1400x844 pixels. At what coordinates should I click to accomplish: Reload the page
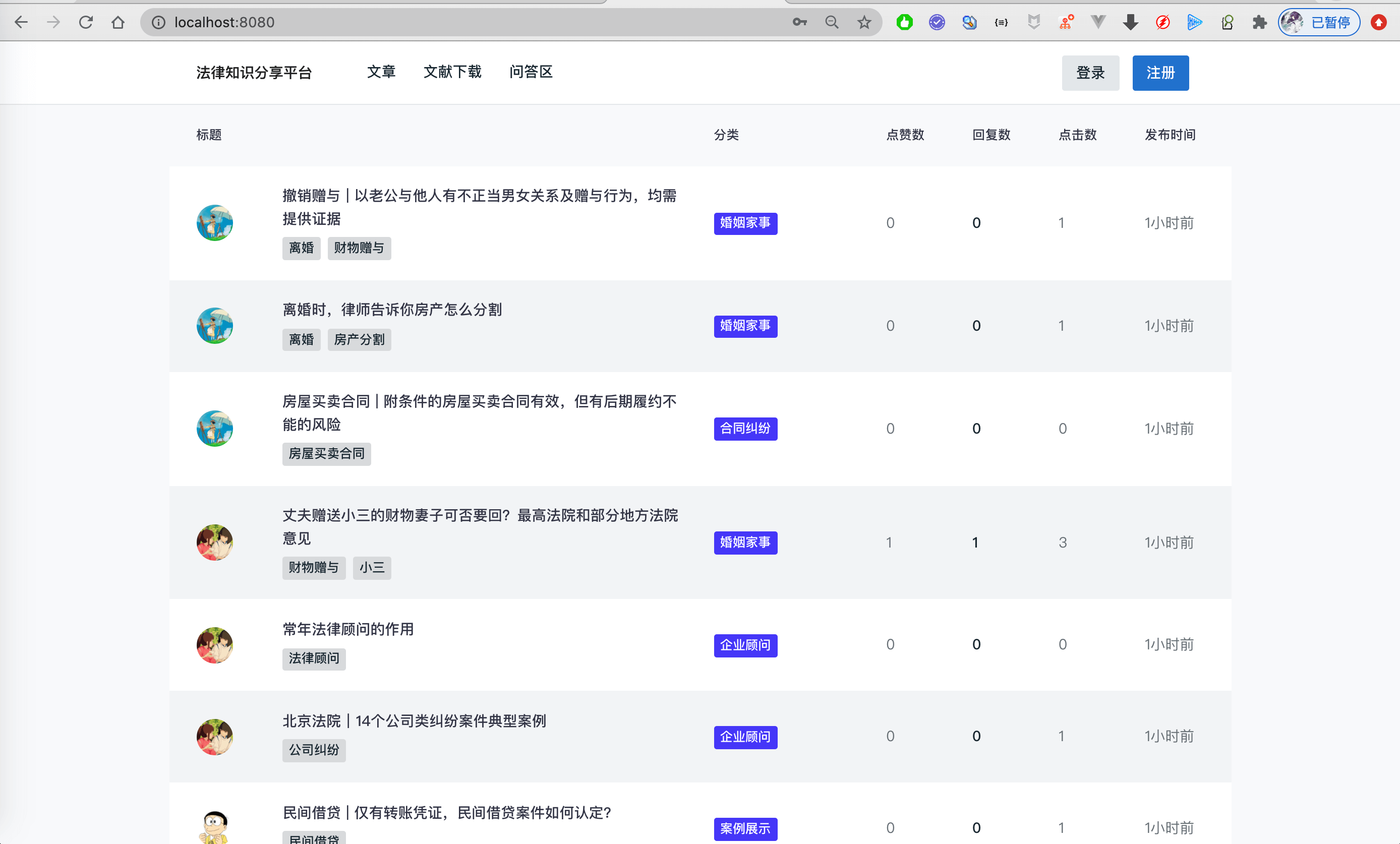point(86,22)
